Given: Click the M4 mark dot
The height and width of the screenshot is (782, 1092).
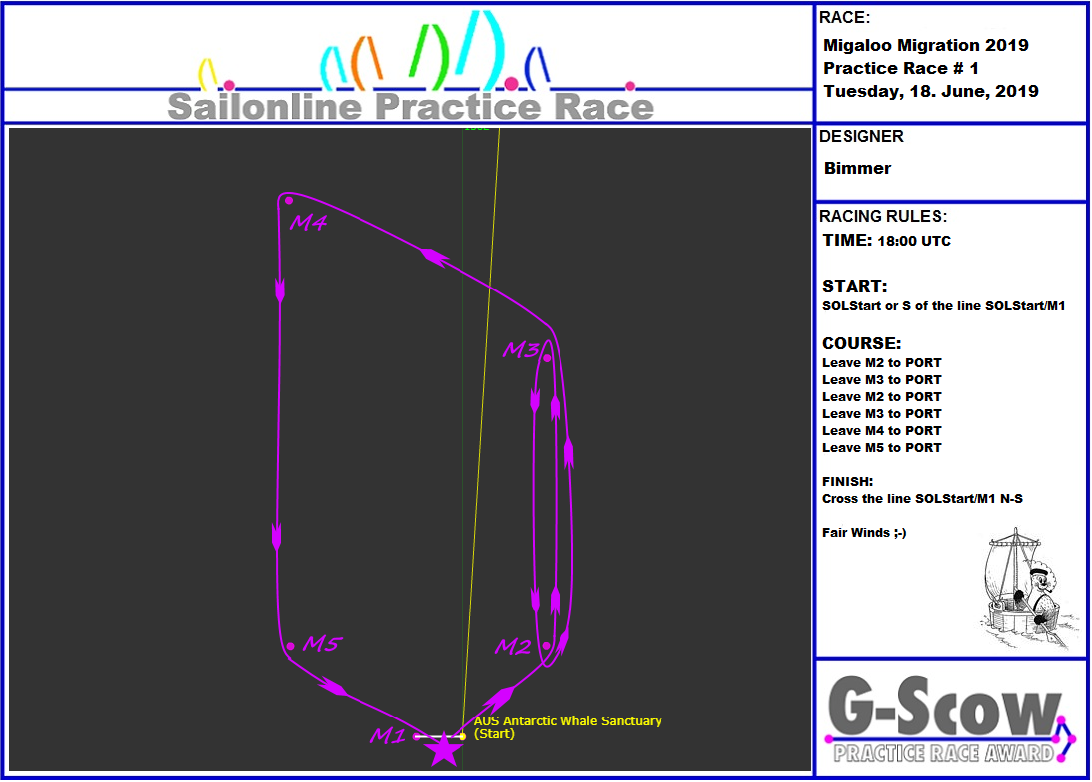Looking at the screenshot, I should pos(288,201).
